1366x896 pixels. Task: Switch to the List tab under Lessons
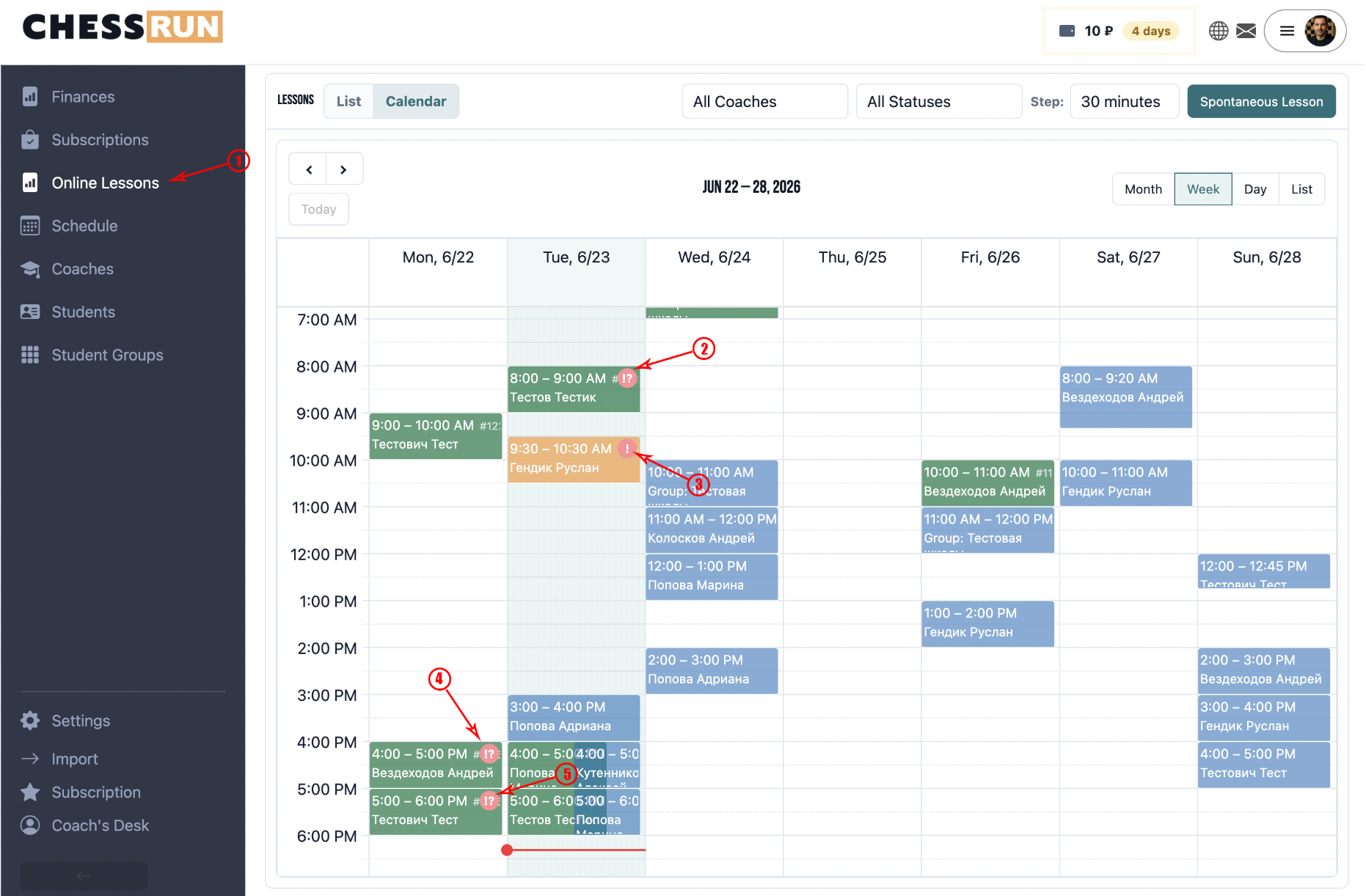click(348, 101)
